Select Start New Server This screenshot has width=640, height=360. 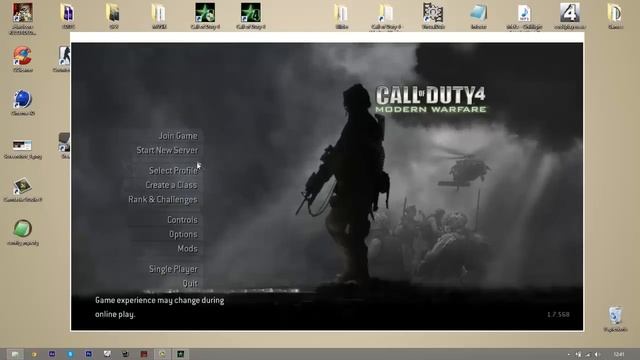(167, 150)
